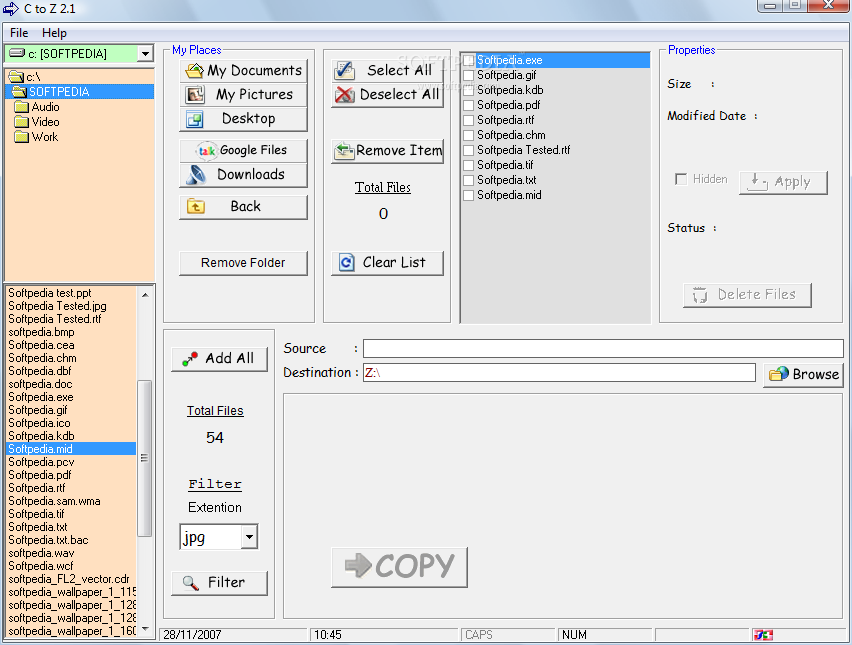This screenshot has height=645, width=852.
Task: Click the Audio folder icon
Action: point(21,107)
